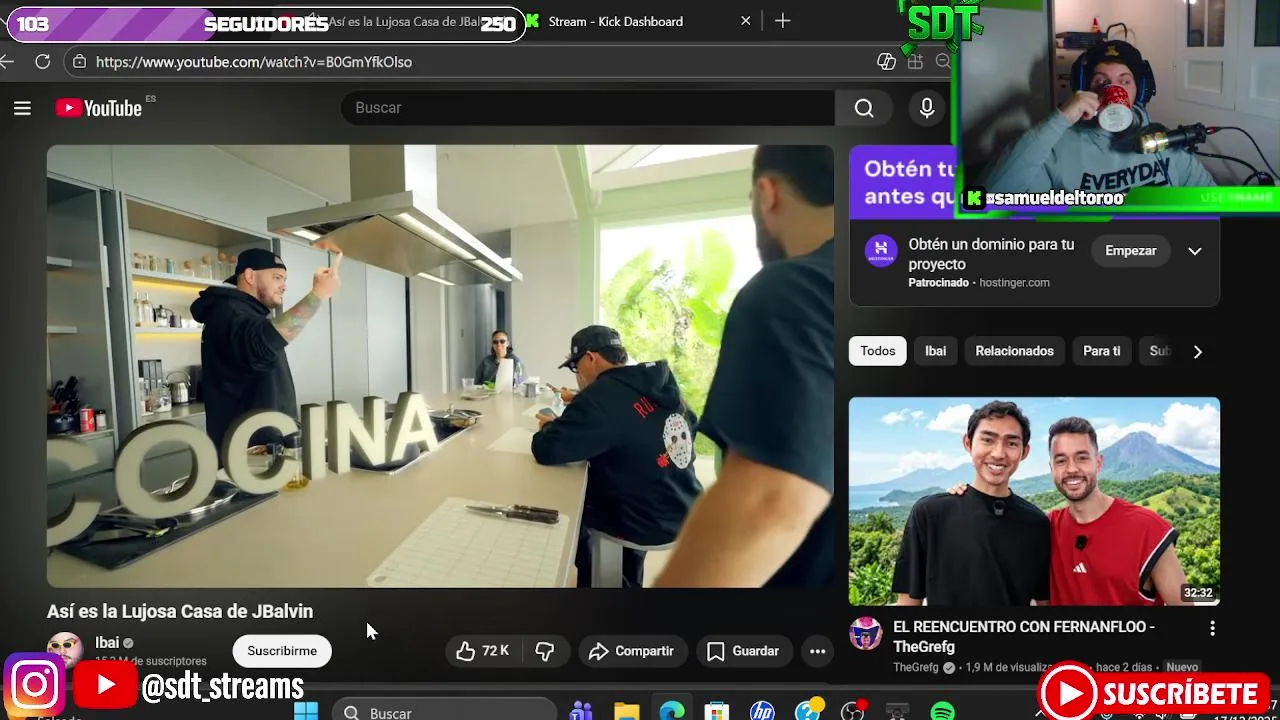Click the Suscribirme button

pyautogui.click(x=282, y=651)
